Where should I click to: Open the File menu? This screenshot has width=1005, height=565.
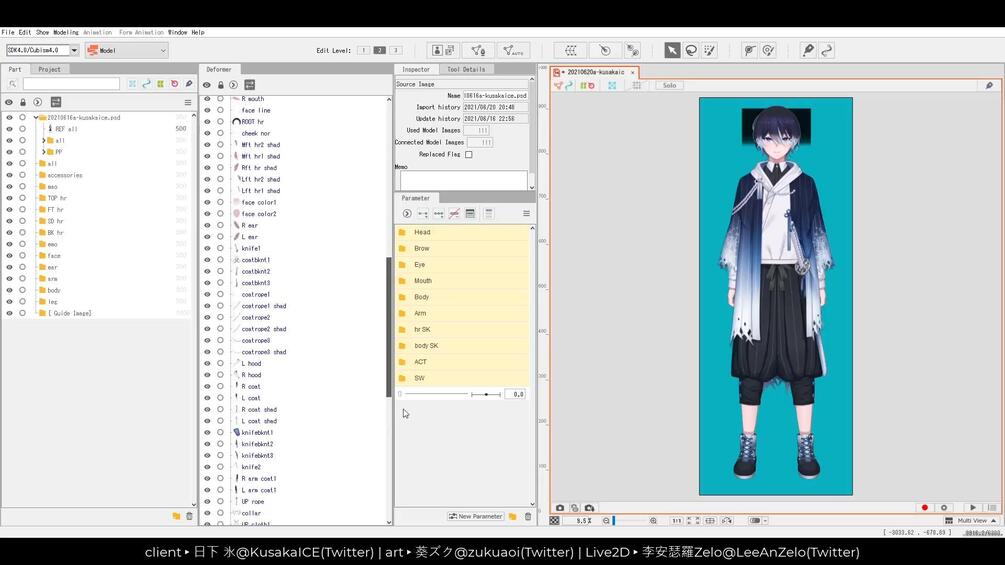point(8,32)
